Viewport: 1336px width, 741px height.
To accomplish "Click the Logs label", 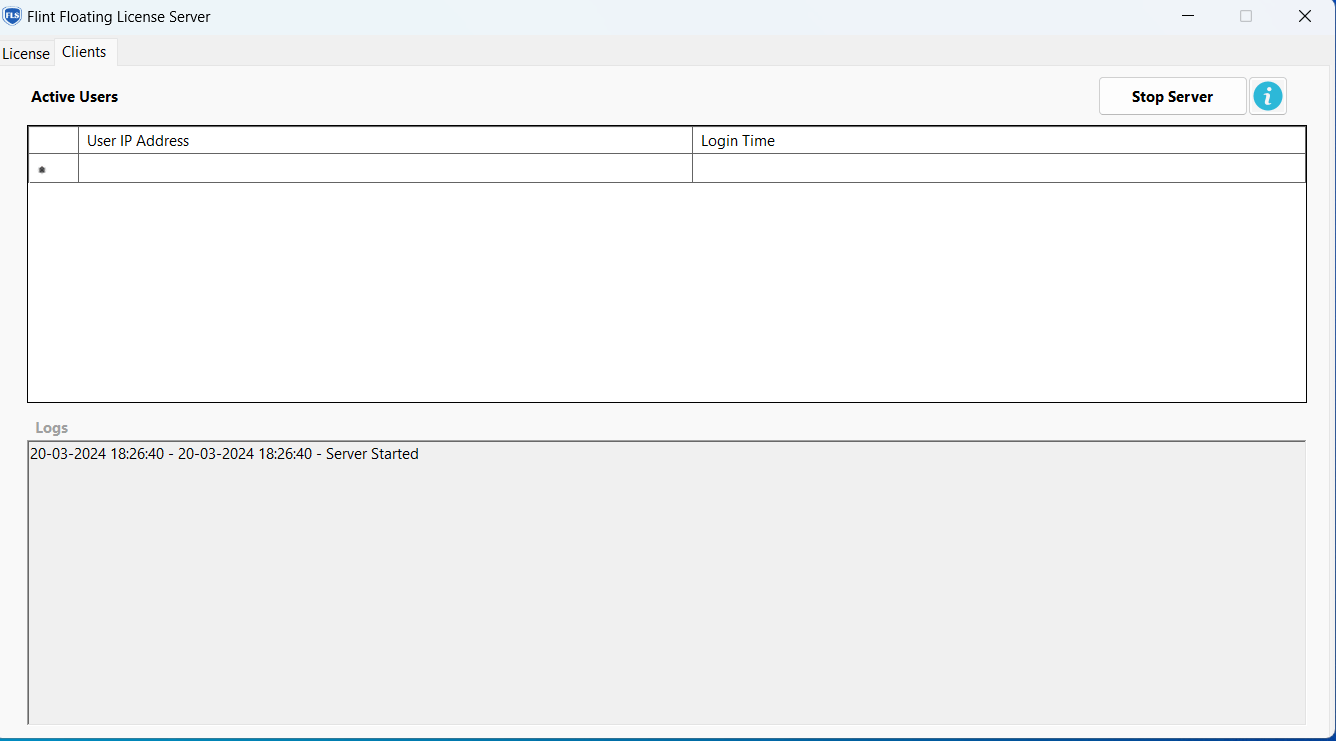I will tap(52, 428).
